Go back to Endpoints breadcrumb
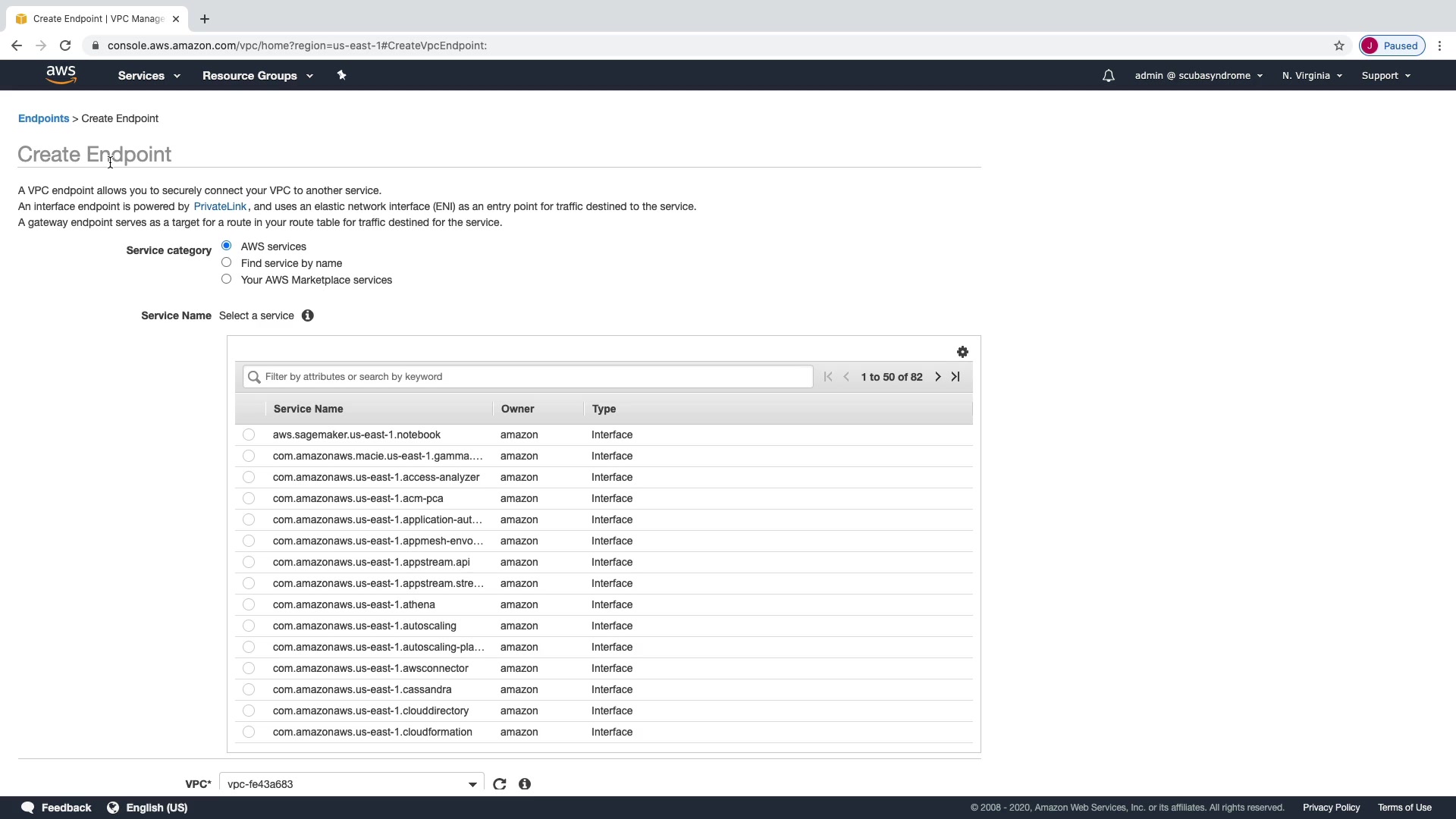Image resolution: width=1456 pixels, height=819 pixels. [43, 118]
